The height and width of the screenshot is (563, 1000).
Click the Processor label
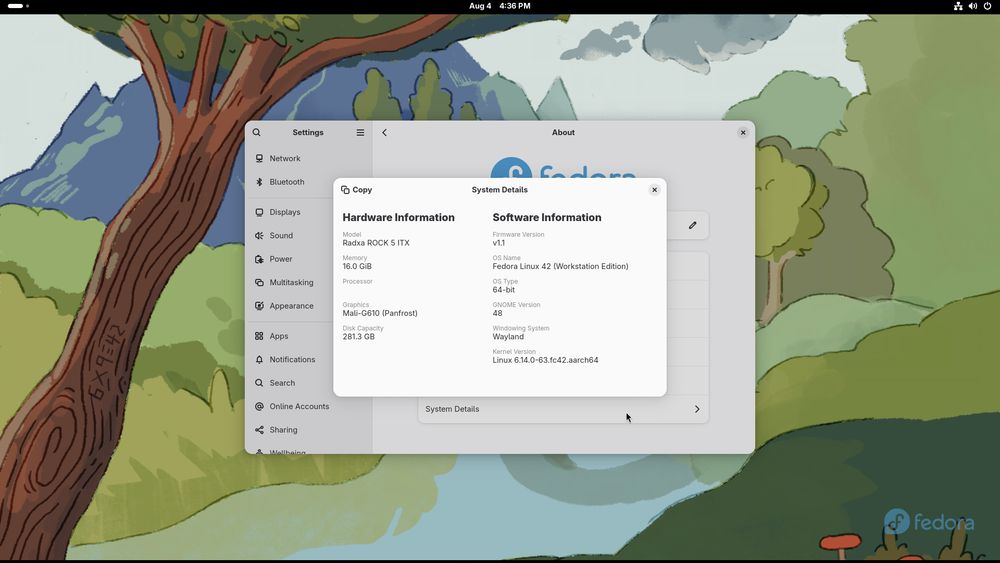coord(357,281)
